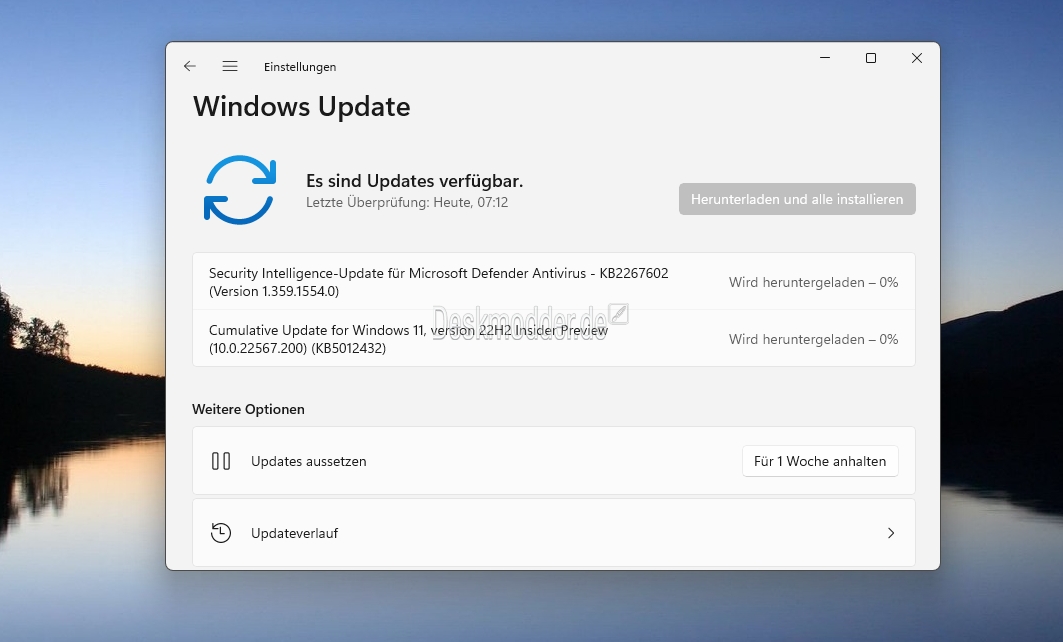Image resolution: width=1063 pixels, height=642 pixels.
Task: Click the blue update sync icon
Action: pyautogui.click(x=240, y=190)
